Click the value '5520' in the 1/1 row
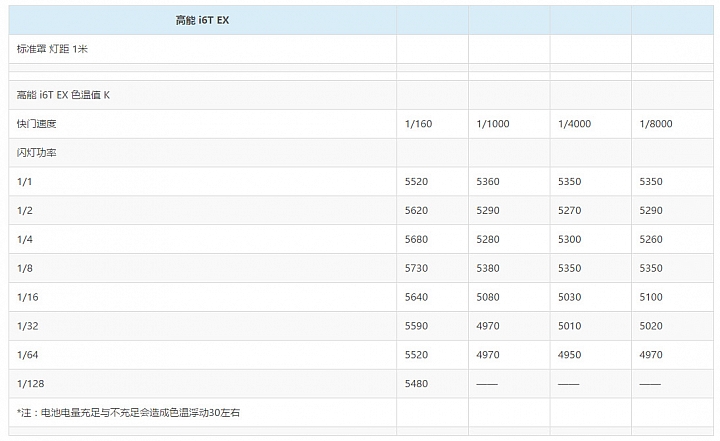Screen dimensions: 720x441 coord(416,182)
